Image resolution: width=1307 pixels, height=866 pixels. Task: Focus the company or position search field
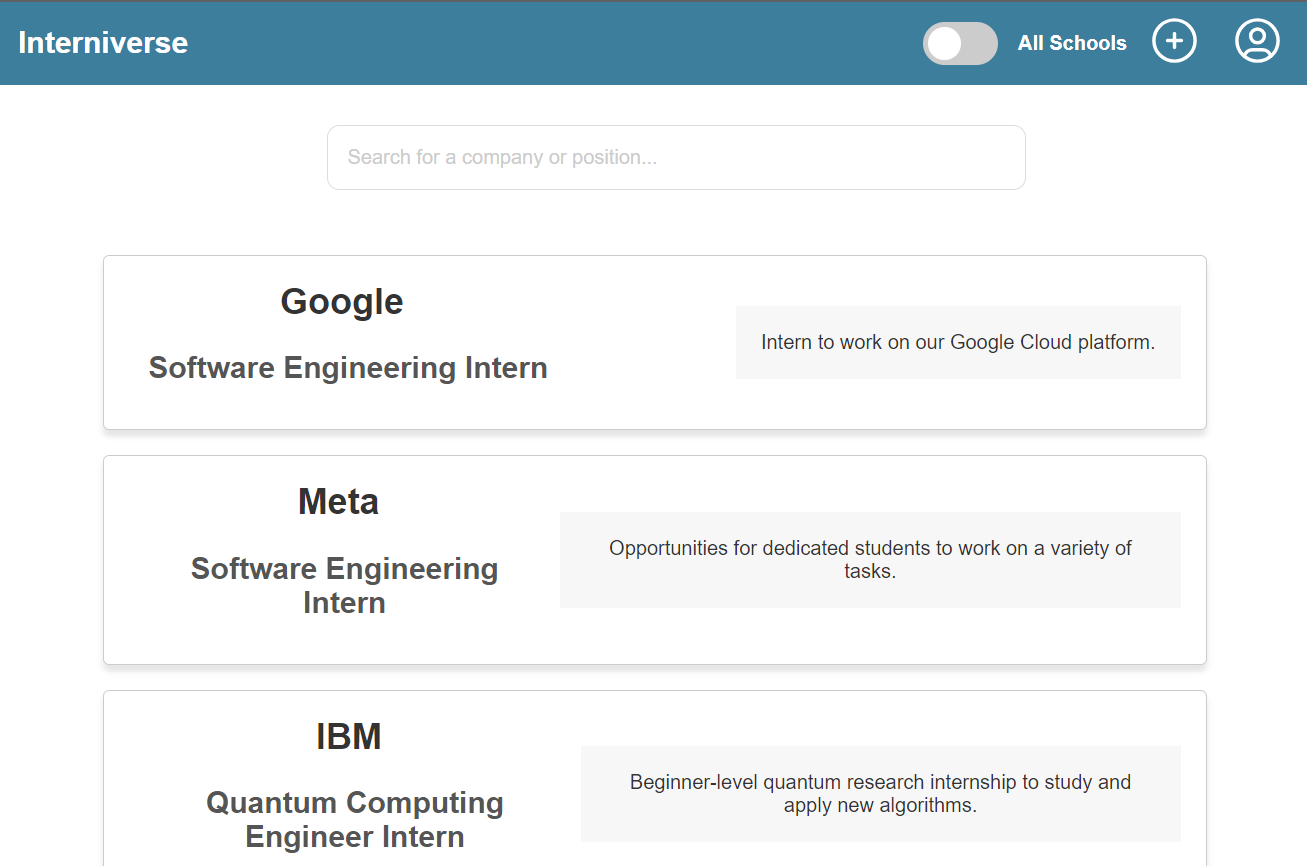(x=676, y=157)
